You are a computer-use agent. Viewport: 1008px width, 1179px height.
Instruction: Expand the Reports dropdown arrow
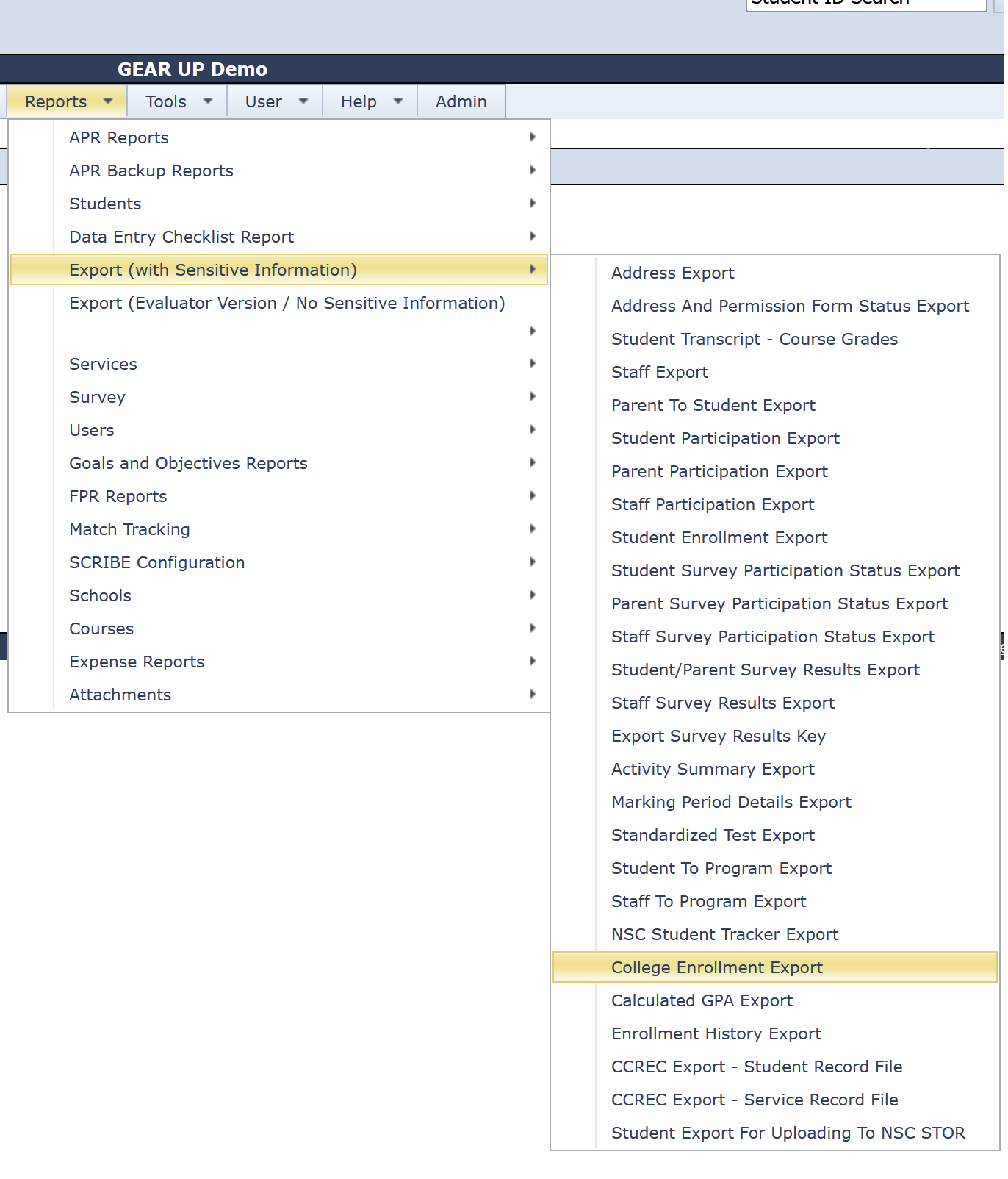point(108,101)
